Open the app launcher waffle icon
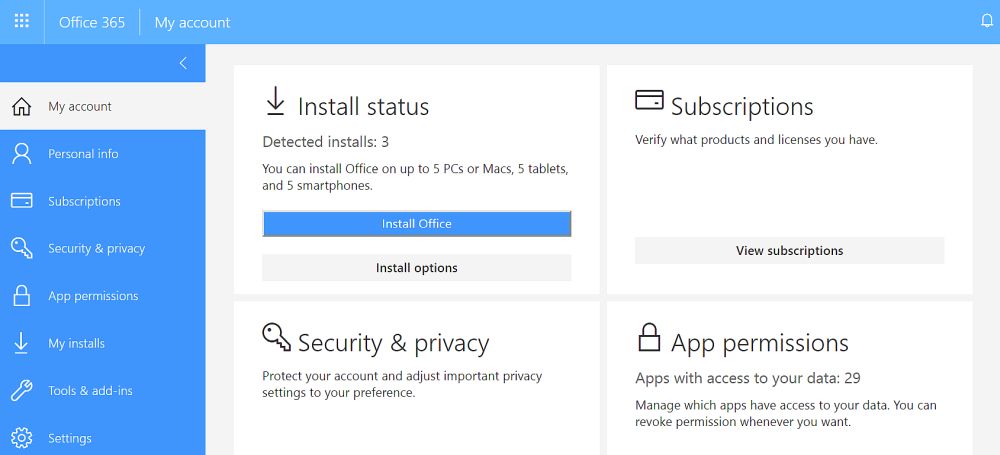 click(22, 21)
